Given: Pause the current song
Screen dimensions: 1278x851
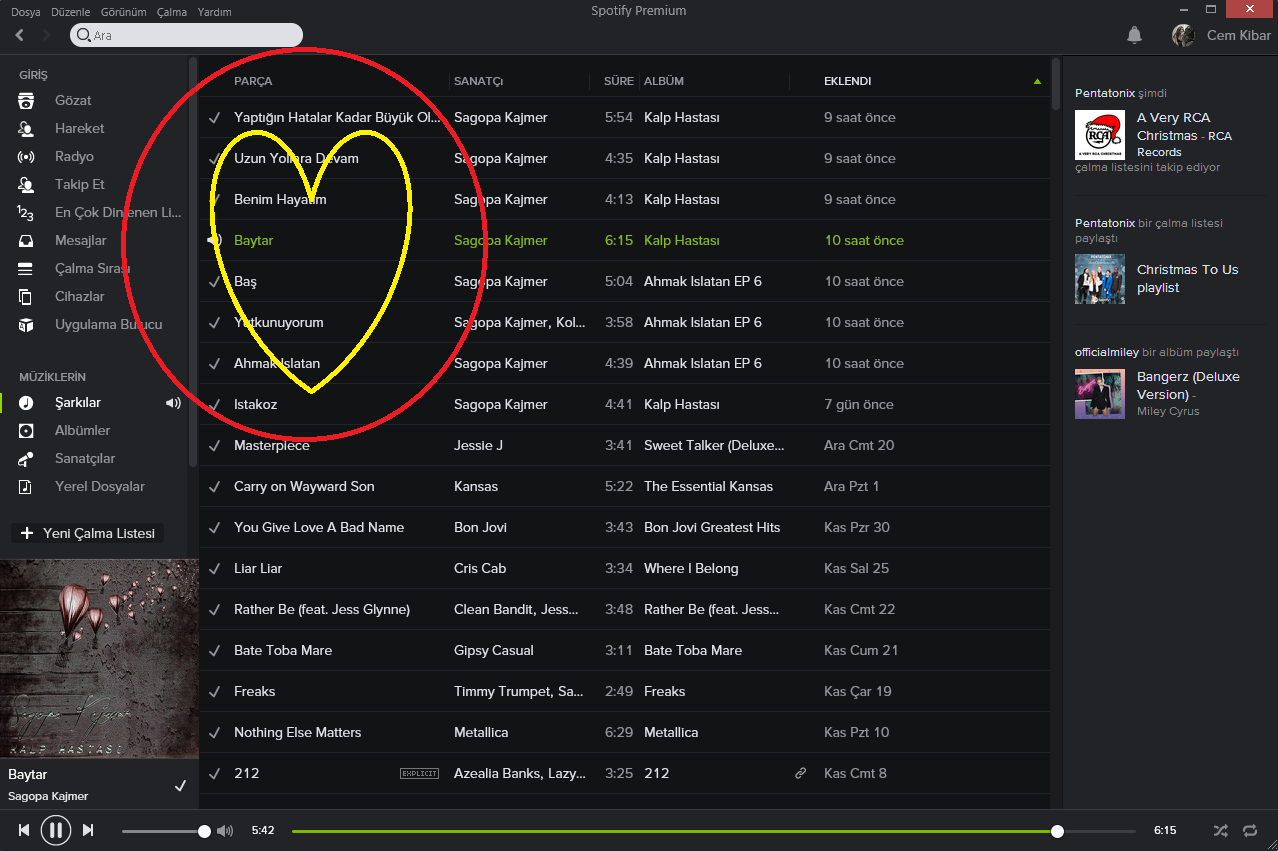Looking at the screenshot, I should [x=56, y=830].
